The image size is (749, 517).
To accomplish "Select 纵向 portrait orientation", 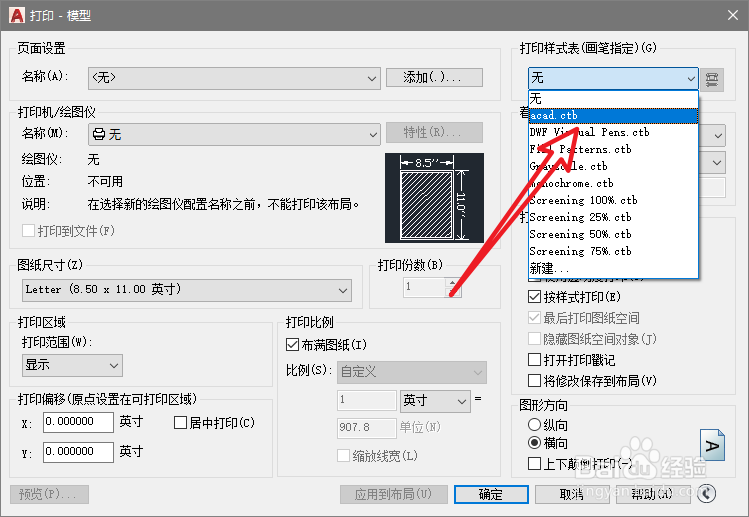I will coord(534,424).
